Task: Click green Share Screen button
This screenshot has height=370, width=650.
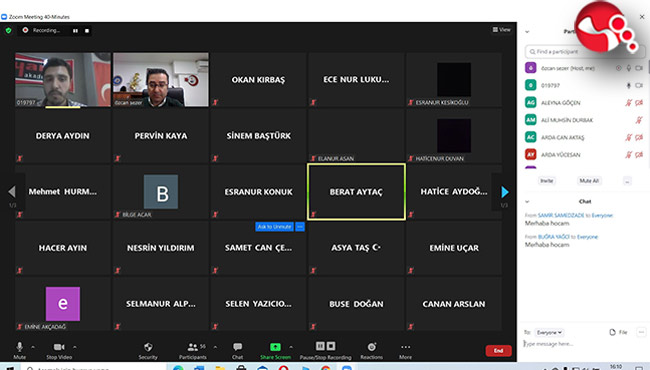Action: pyautogui.click(x=275, y=350)
